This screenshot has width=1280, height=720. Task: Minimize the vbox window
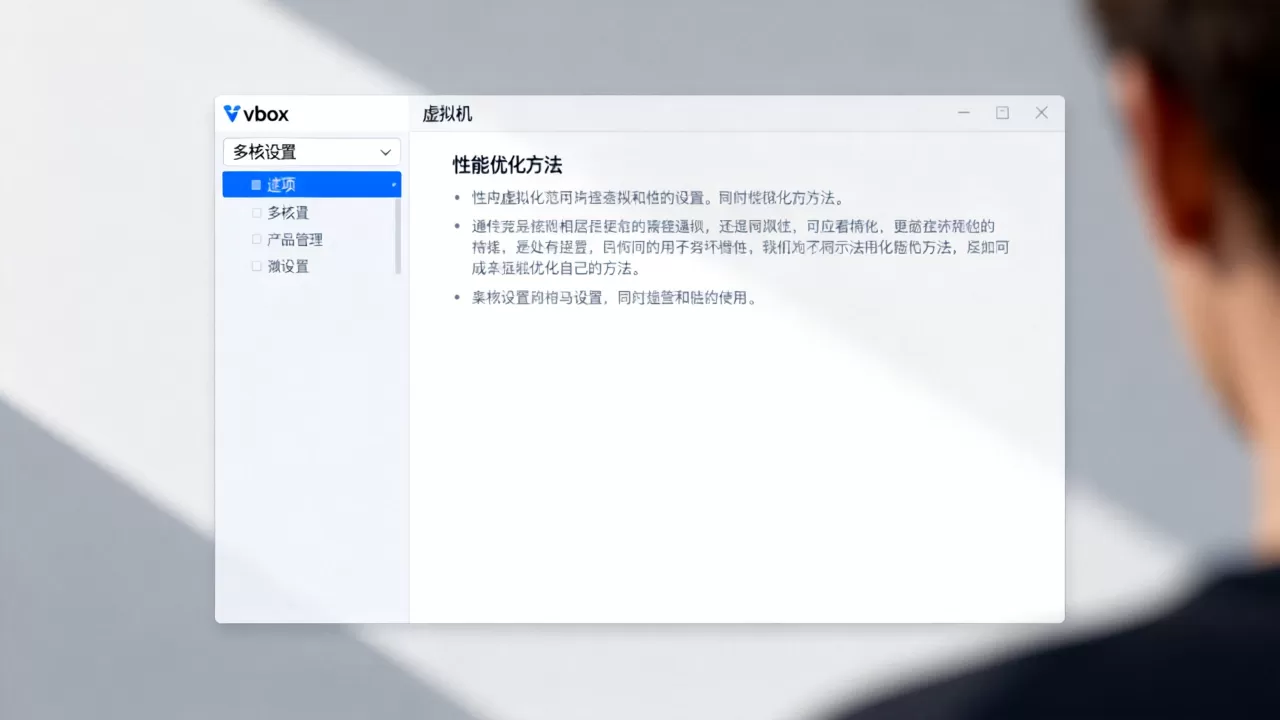964,113
